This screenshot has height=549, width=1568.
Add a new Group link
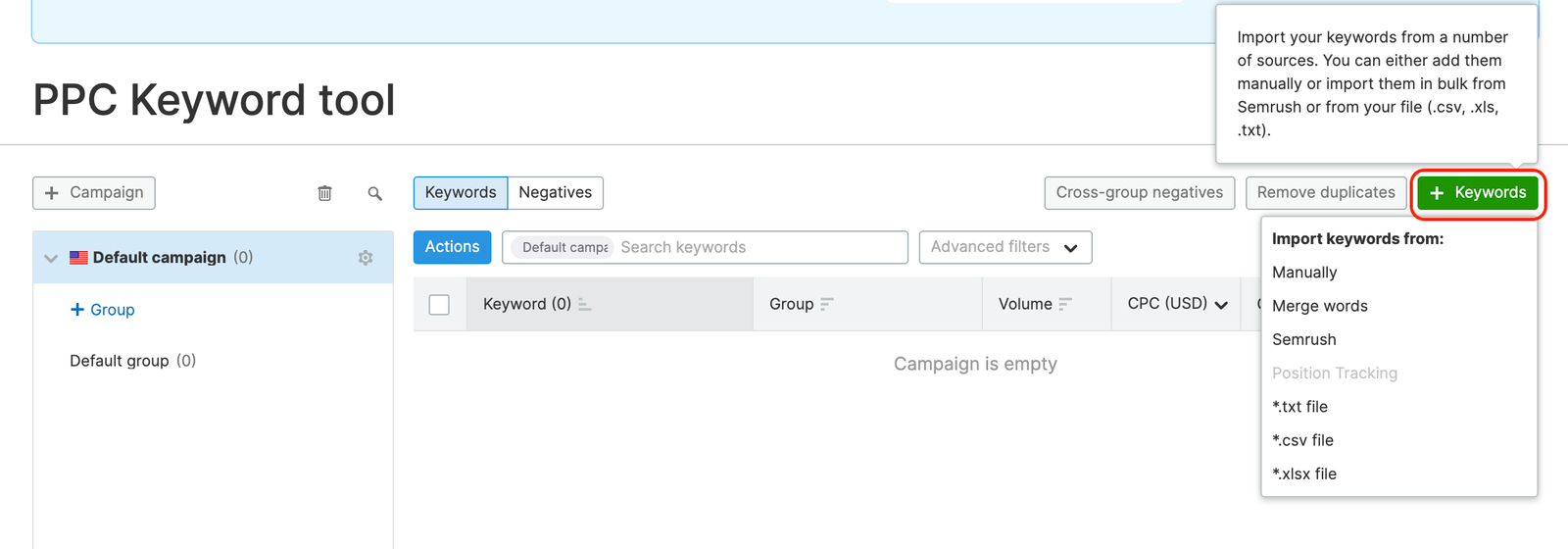103,310
